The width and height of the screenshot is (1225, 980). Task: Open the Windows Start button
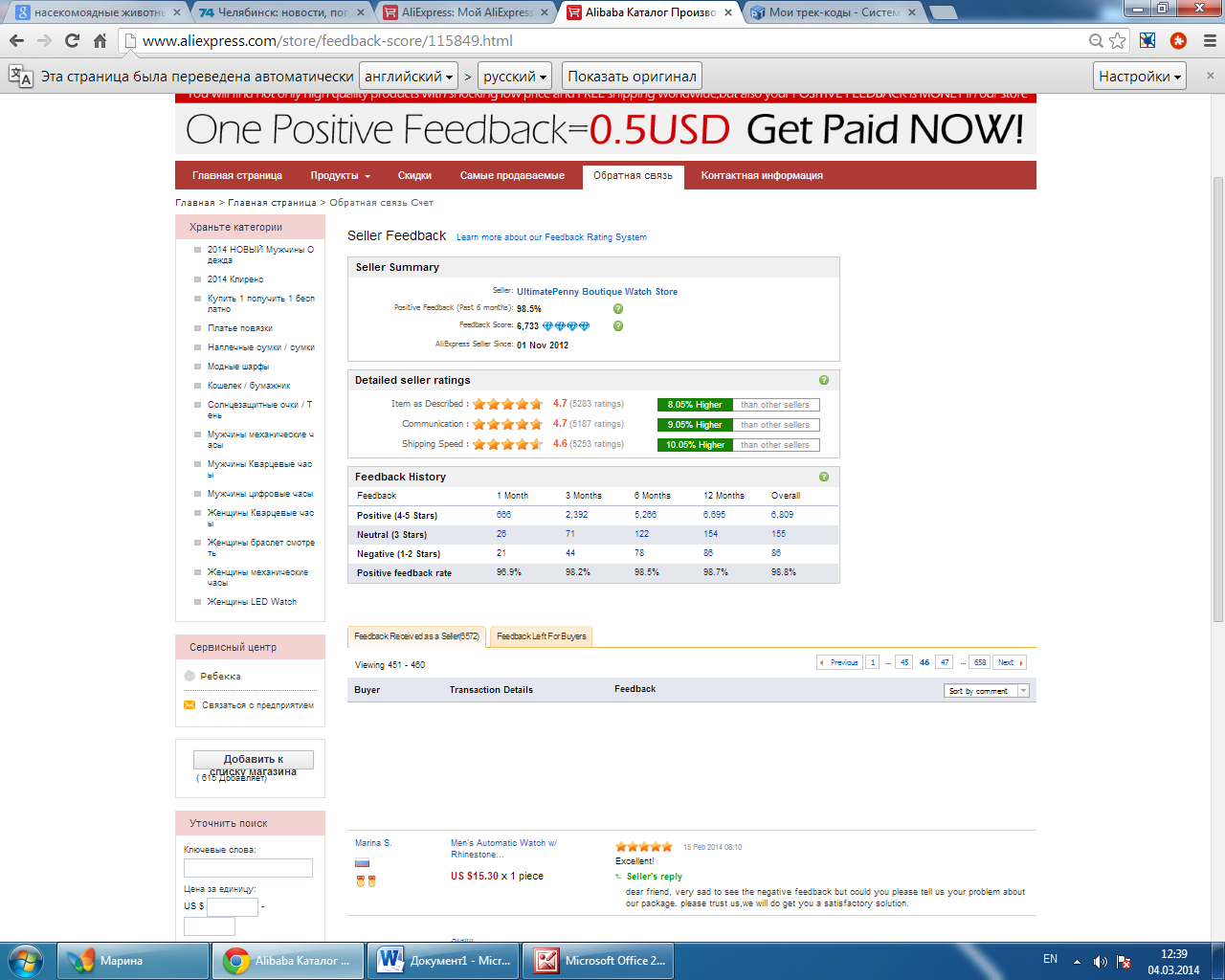coord(26,960)
